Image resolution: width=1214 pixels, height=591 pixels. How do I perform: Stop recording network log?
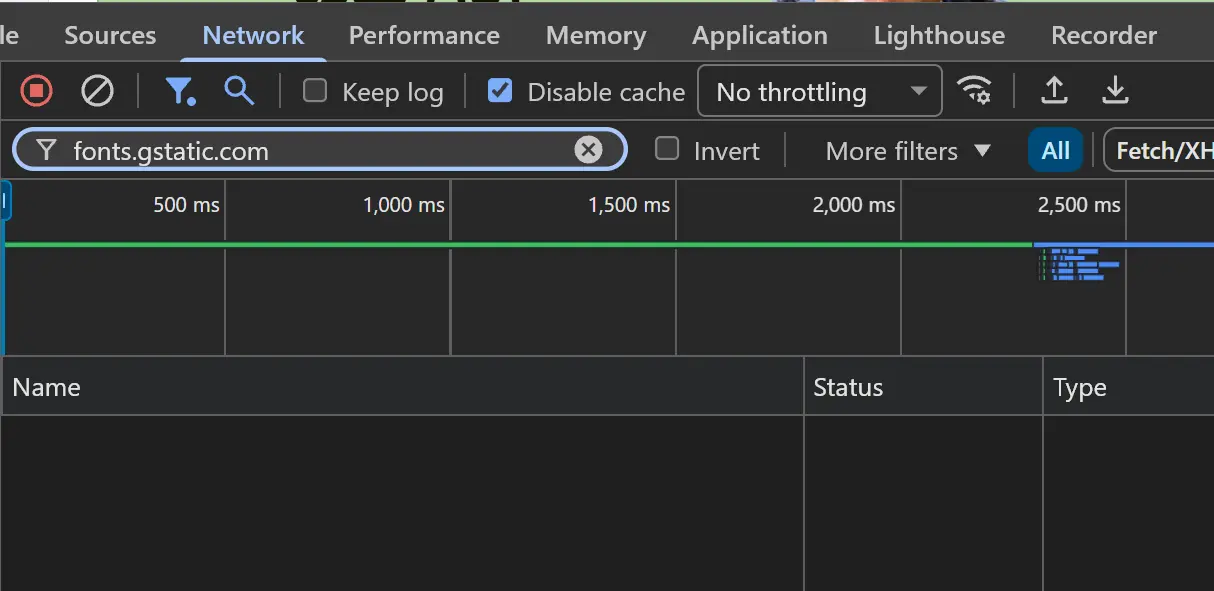pos(37,92)
